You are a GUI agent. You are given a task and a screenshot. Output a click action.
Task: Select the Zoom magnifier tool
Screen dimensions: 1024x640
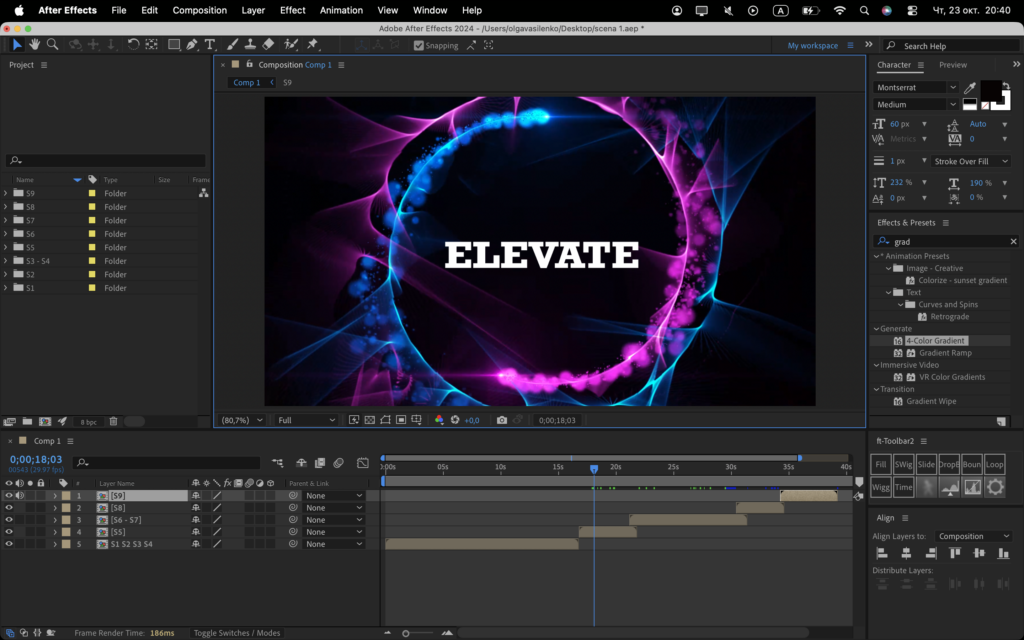pyautogui.click(x=52, y=44)
